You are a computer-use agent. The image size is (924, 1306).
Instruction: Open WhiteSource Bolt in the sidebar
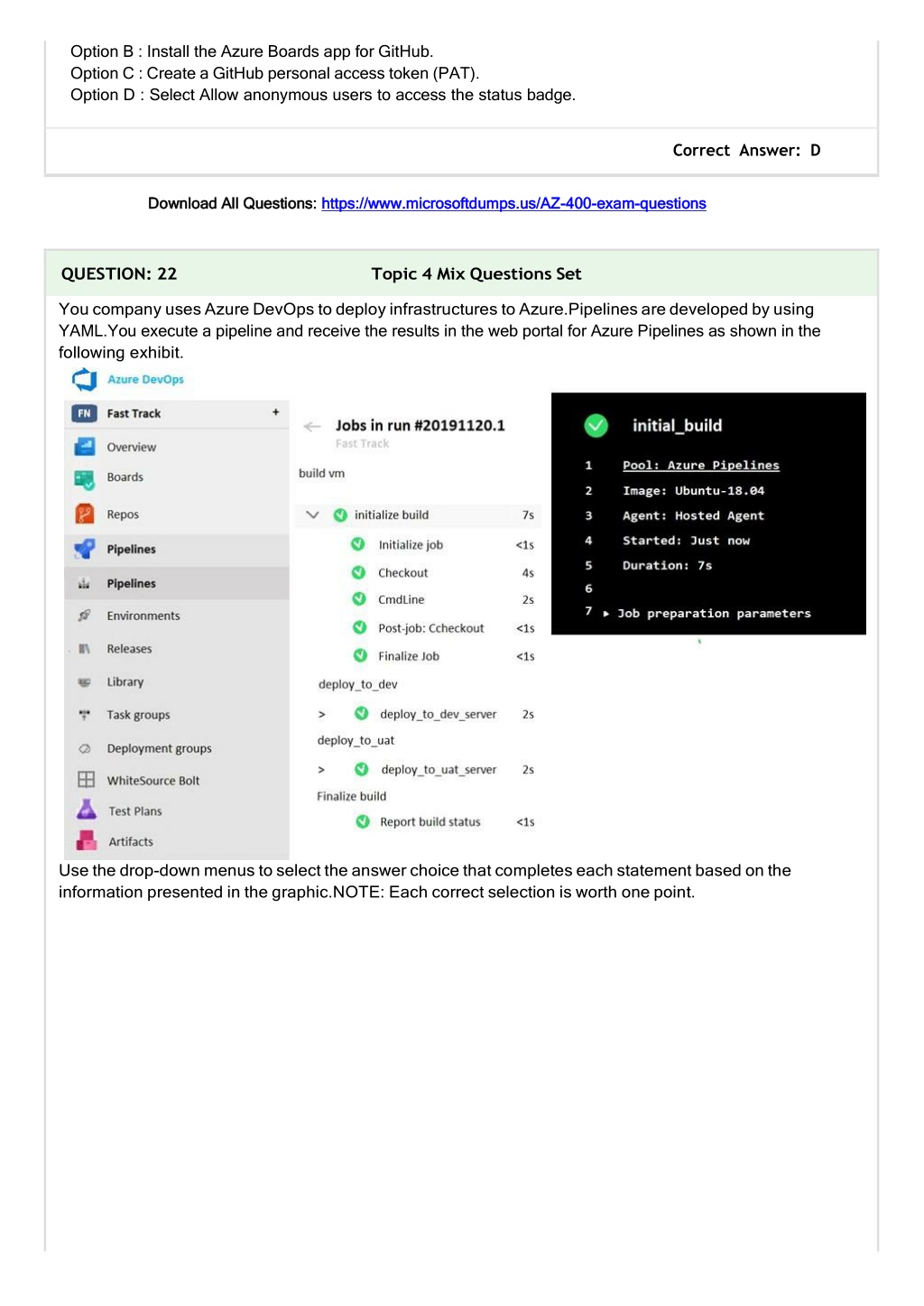point(153,781)
